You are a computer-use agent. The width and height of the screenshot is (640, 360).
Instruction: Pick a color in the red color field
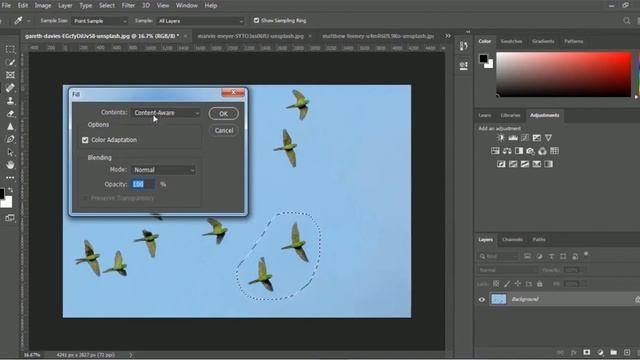564,74
